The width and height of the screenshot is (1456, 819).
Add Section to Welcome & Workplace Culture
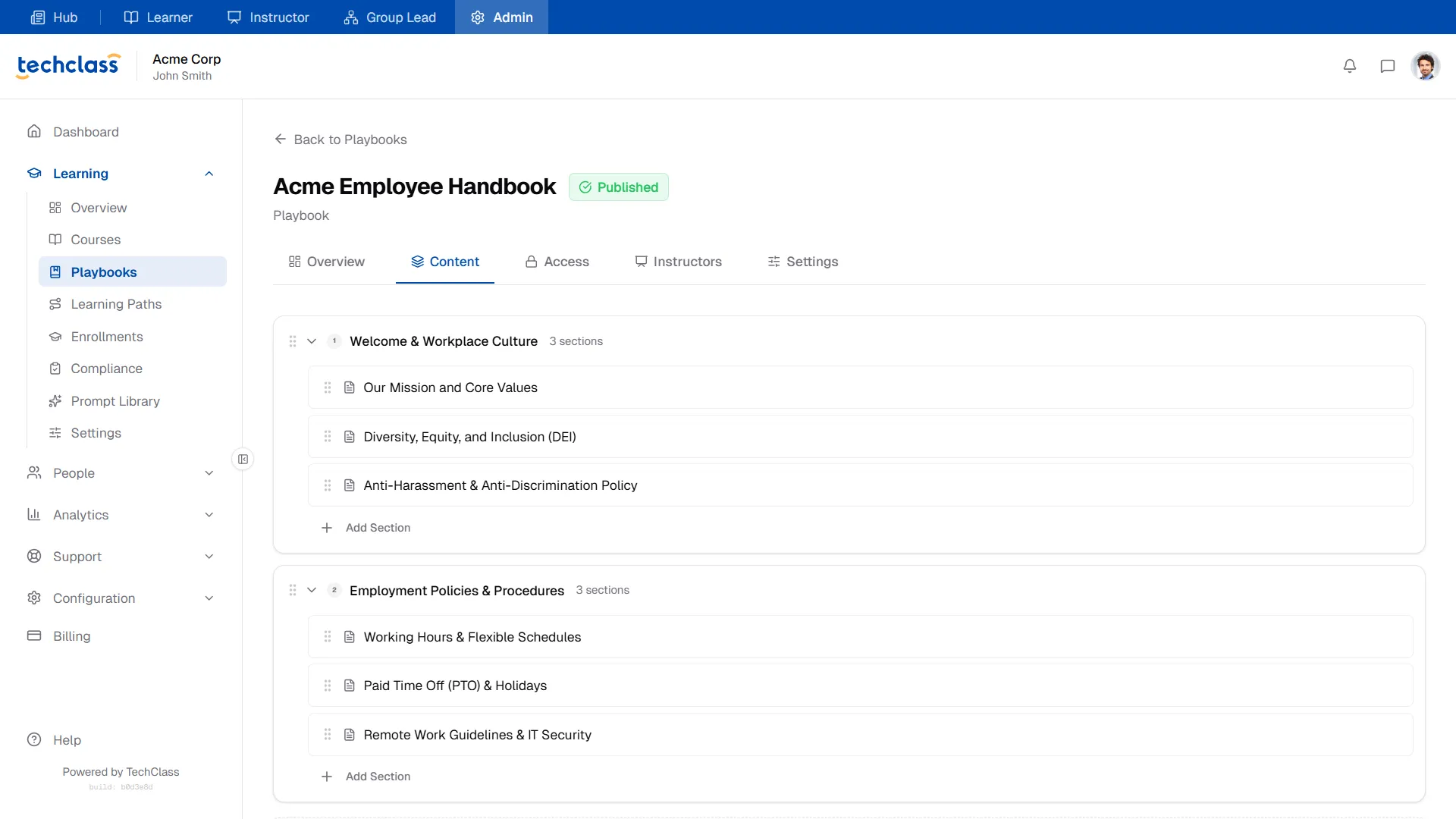366,528
